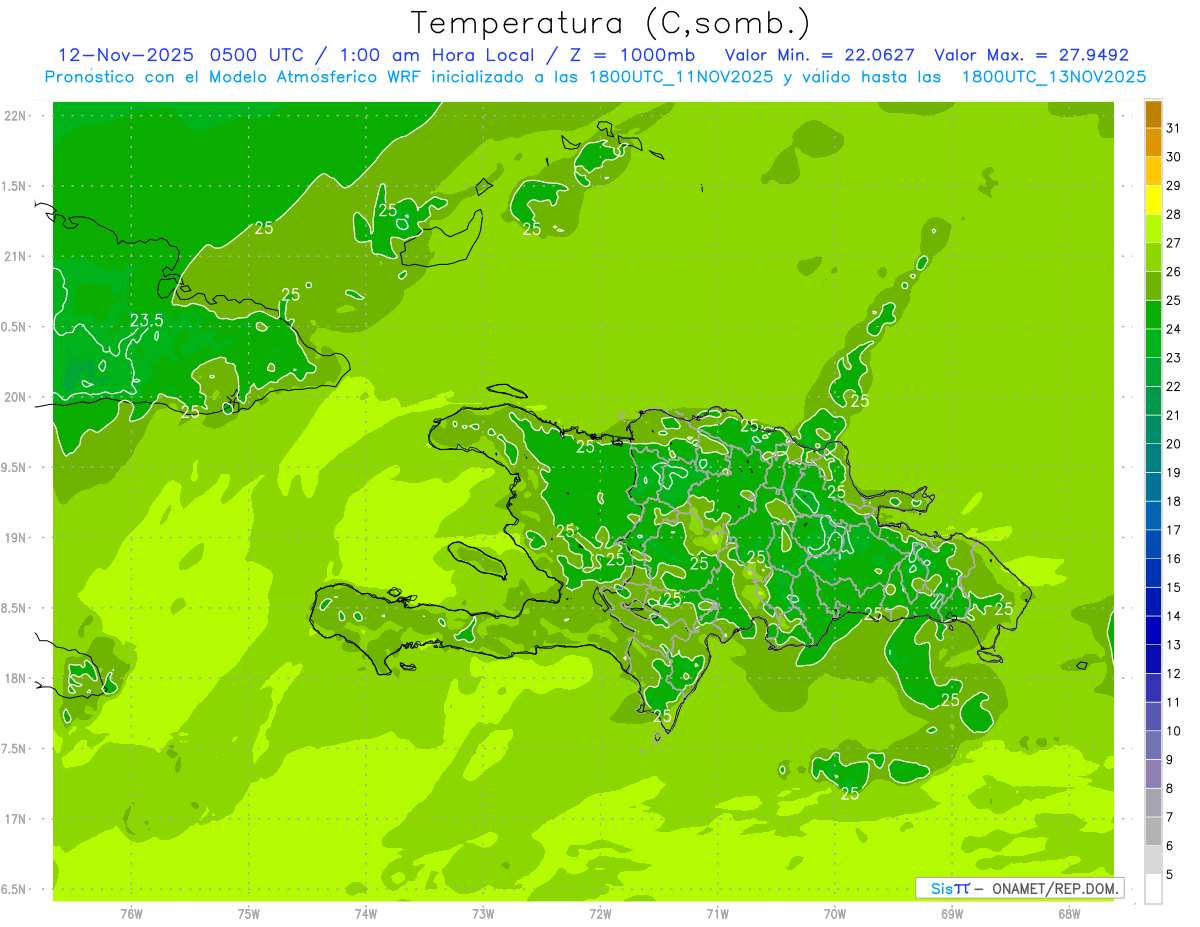Click "1800UTC_11NOV2025" initialization time

(676, 77)
